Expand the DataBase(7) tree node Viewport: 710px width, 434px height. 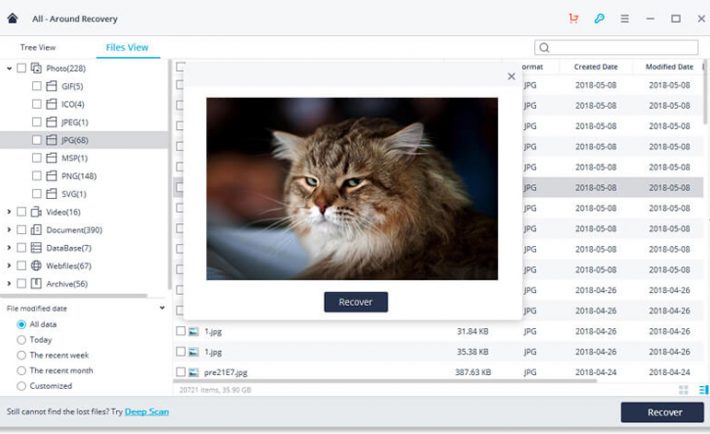tap(9, 248)
